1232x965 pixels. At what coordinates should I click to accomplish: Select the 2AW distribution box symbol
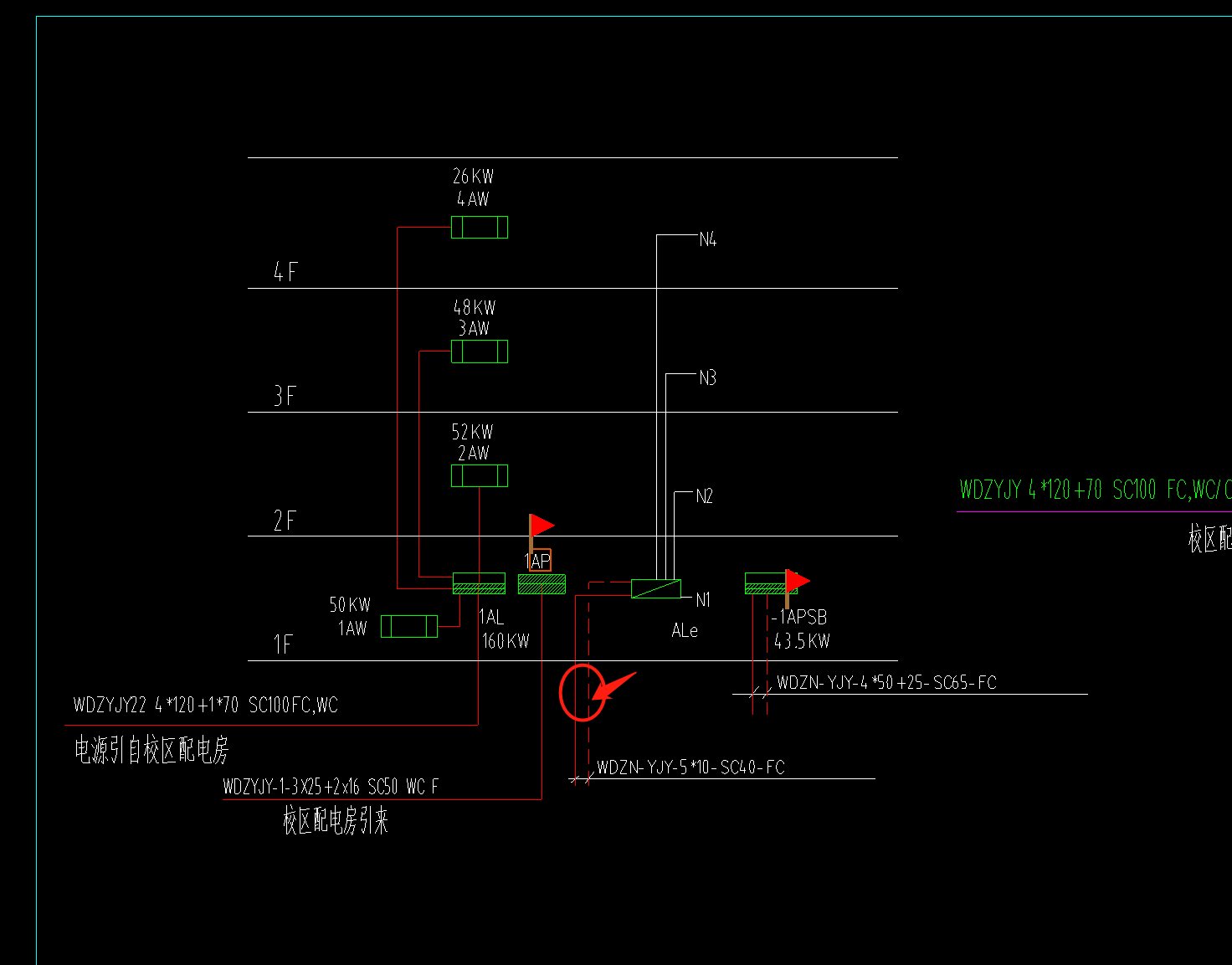[480, 475]
